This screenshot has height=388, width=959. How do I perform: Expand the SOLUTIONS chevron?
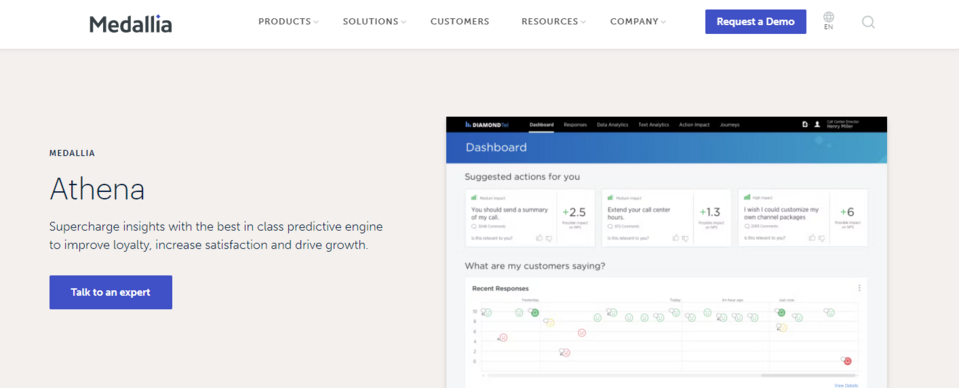click(x=404, y=22)
